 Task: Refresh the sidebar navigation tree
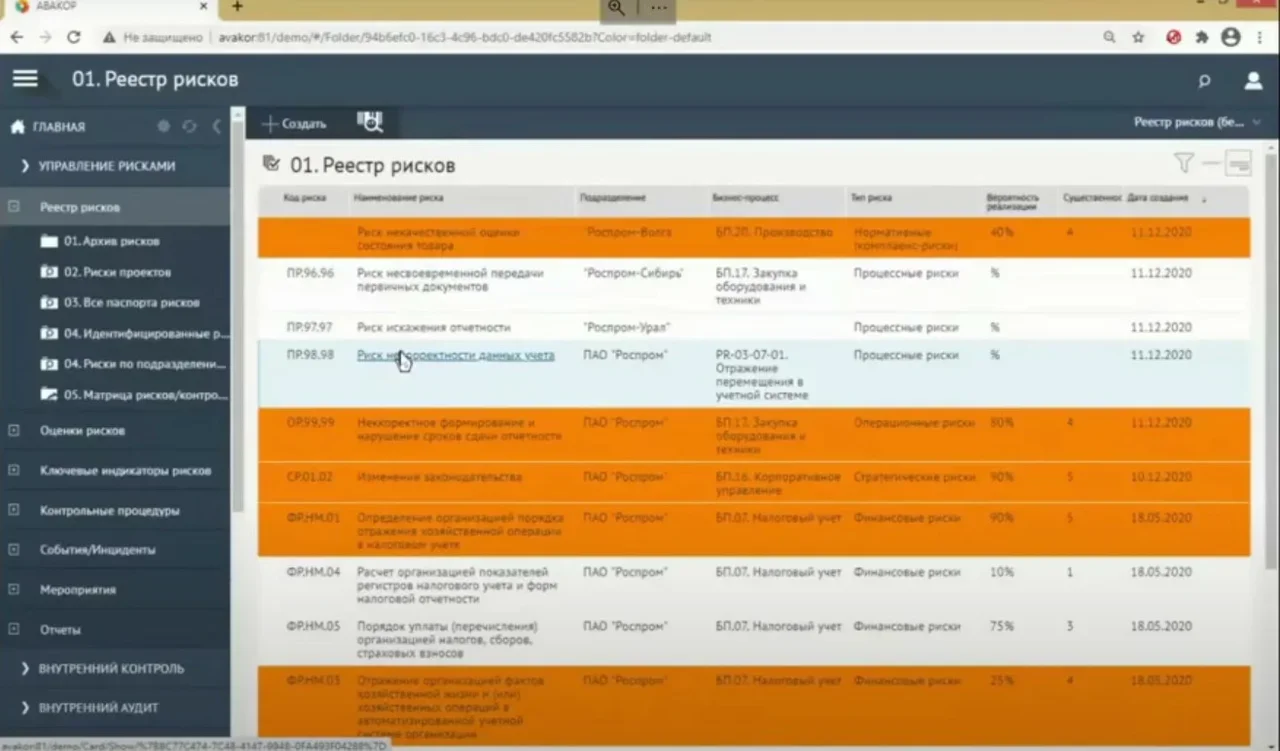click(x=189, y=127)
